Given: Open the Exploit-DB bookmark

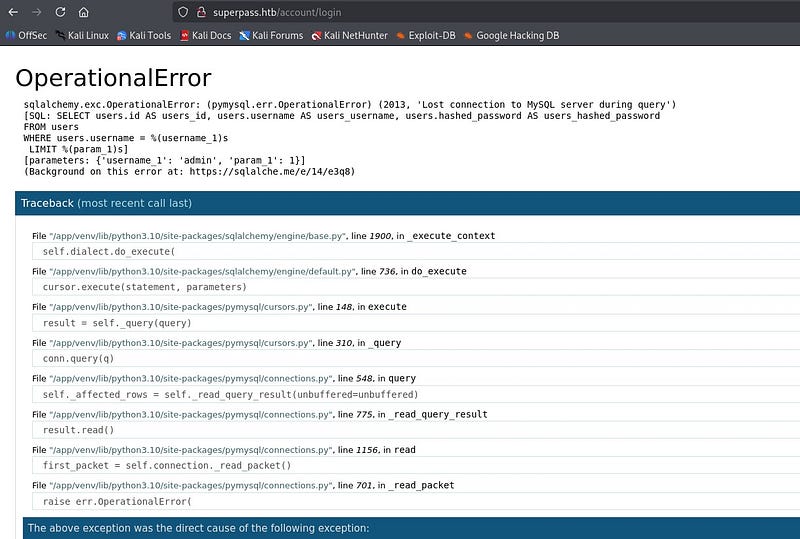Looking at the screenshot, I should coord(426,35).
